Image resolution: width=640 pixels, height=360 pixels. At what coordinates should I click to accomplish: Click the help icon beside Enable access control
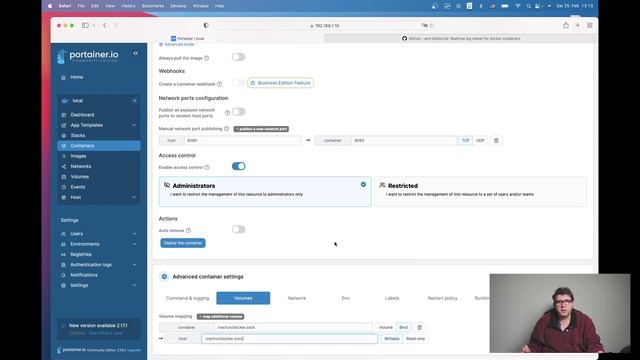pyautogui.click(x=207, y=167)
